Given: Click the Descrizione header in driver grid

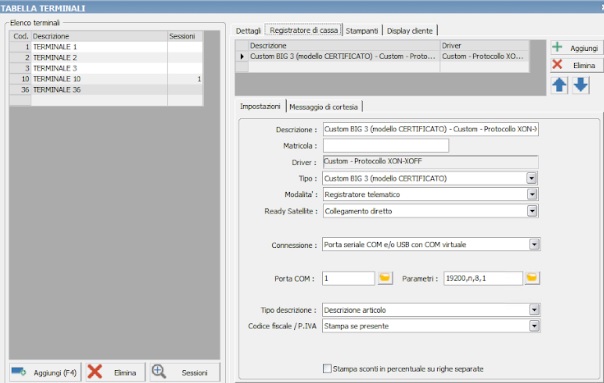Looking at the screenshot, I should point(344,45).
